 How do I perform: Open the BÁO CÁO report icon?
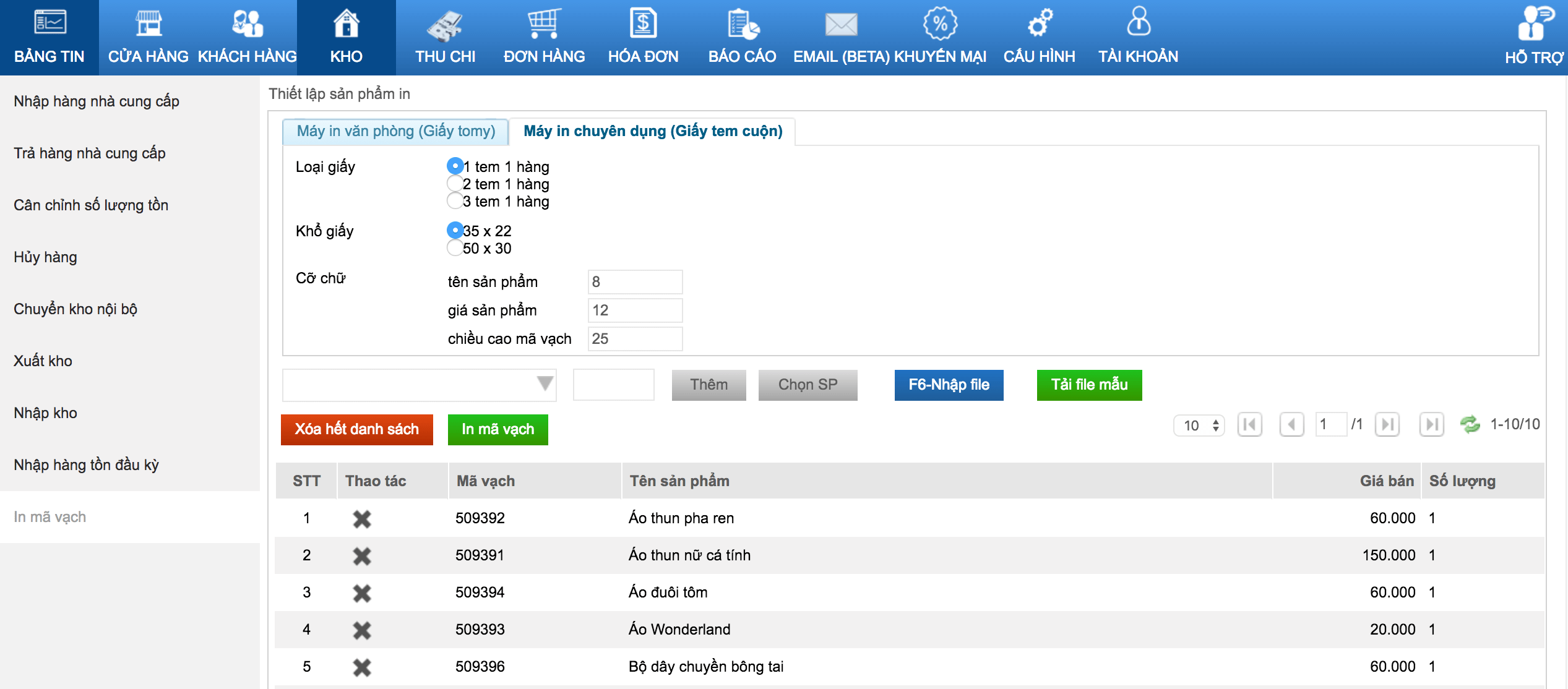tap(742, 25)
